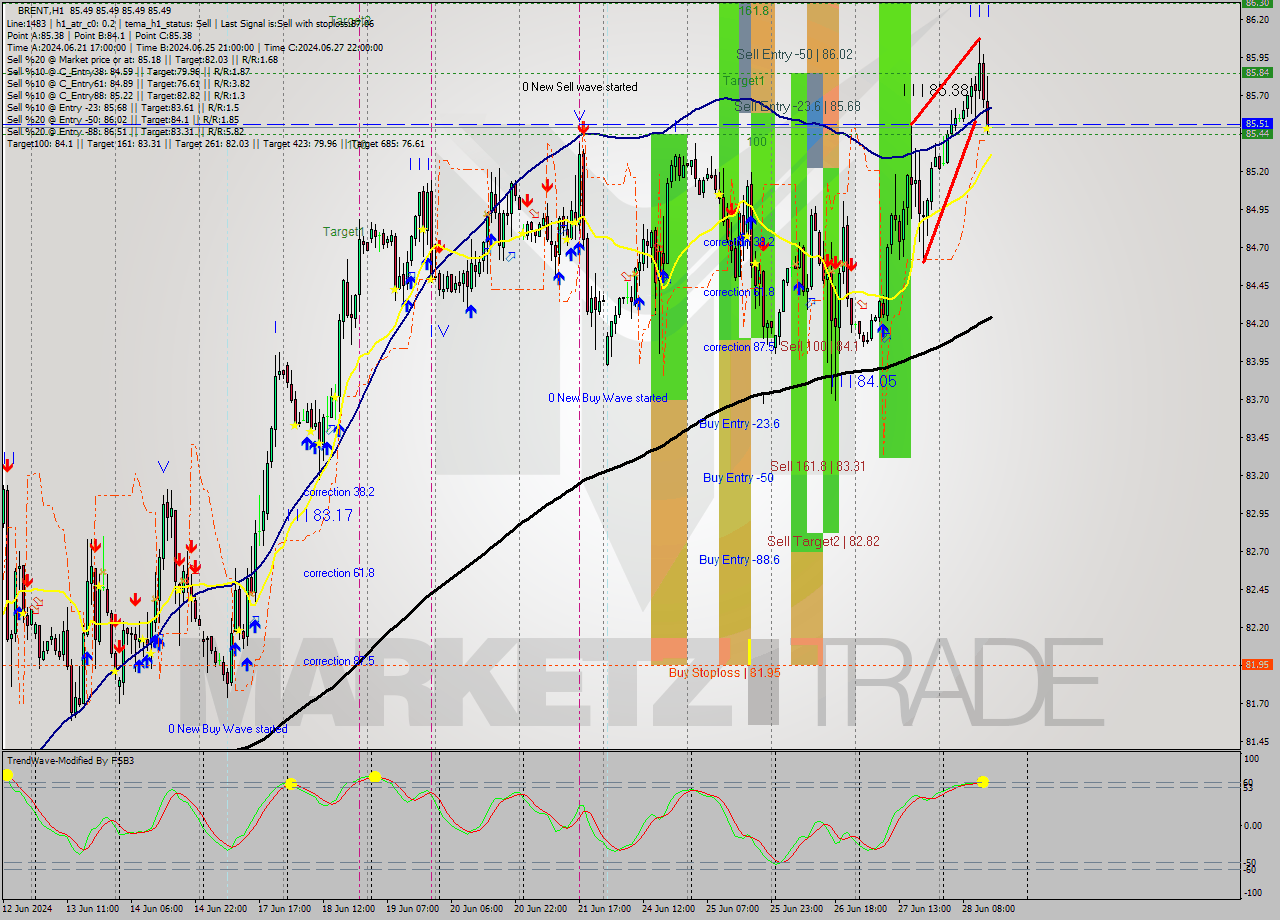
Task: Click the '27 Jun 13:00' time axis label
Action: (x=924, y=909)
